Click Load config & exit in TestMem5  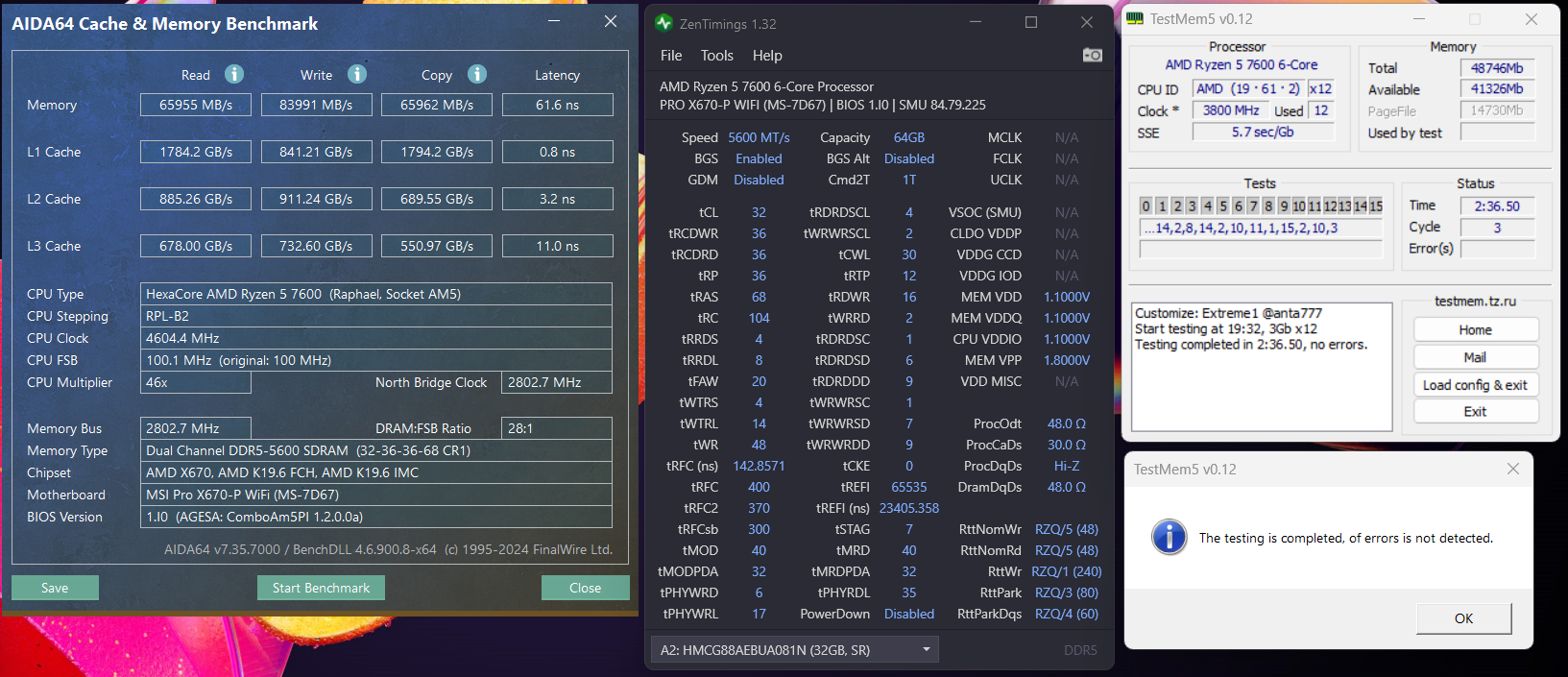[1476, 385]
